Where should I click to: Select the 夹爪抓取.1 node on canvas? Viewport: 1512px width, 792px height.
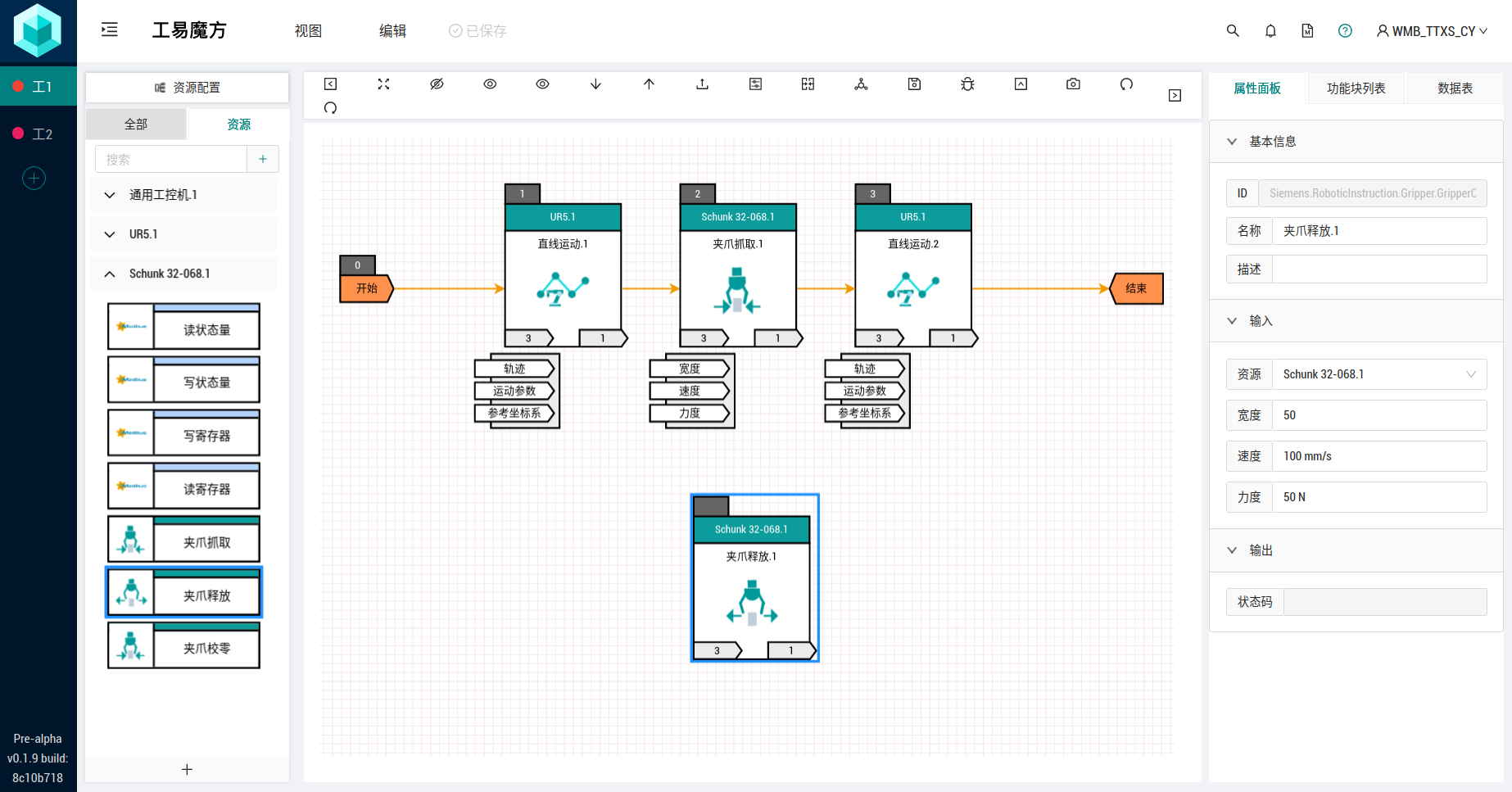click(x=738, y=274)
